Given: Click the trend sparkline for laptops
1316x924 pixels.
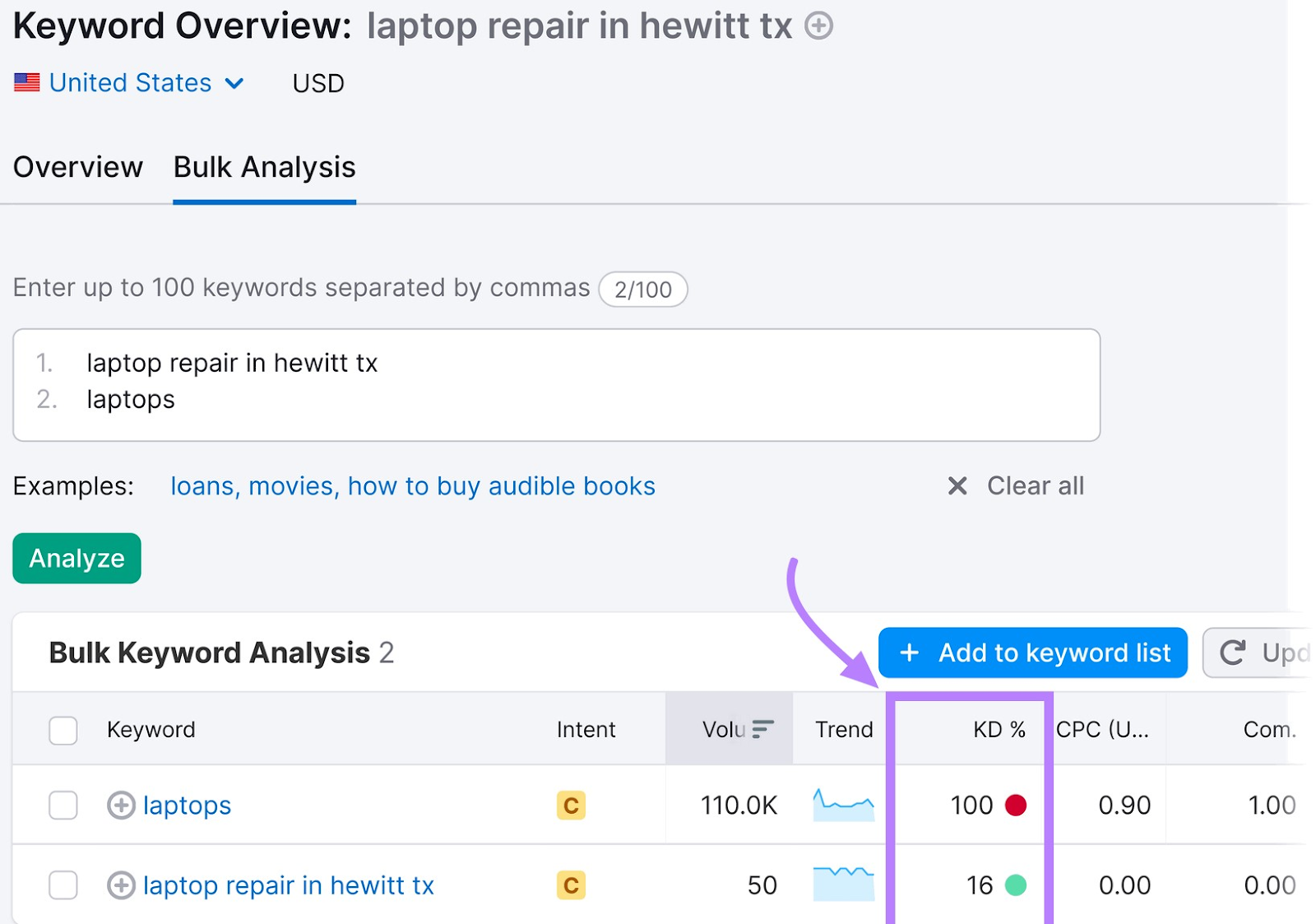Looking at the screenshot, I should click(x=842, y=806).
